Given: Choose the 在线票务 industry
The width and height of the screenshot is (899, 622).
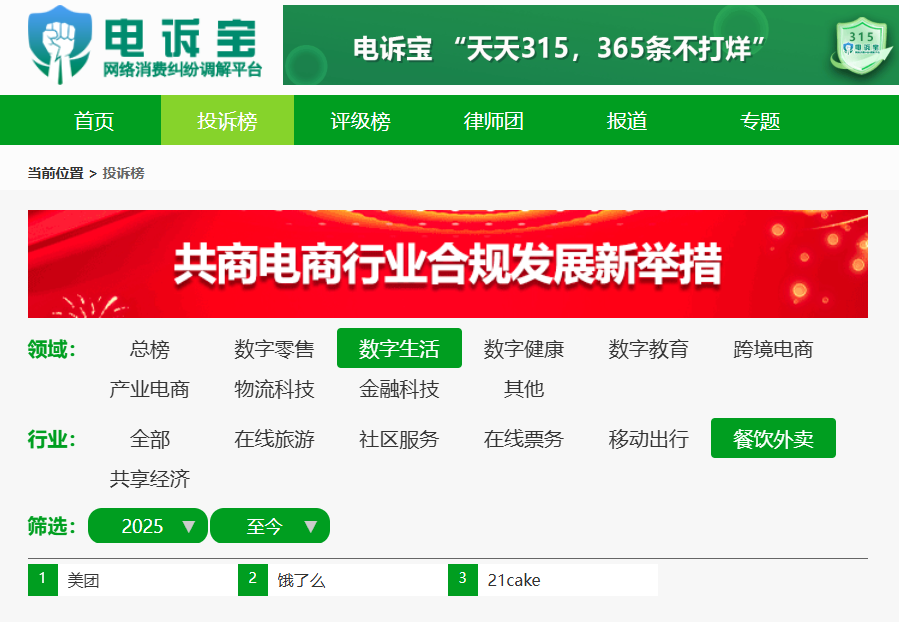Looking at the screenshot, I should (523, 439).
